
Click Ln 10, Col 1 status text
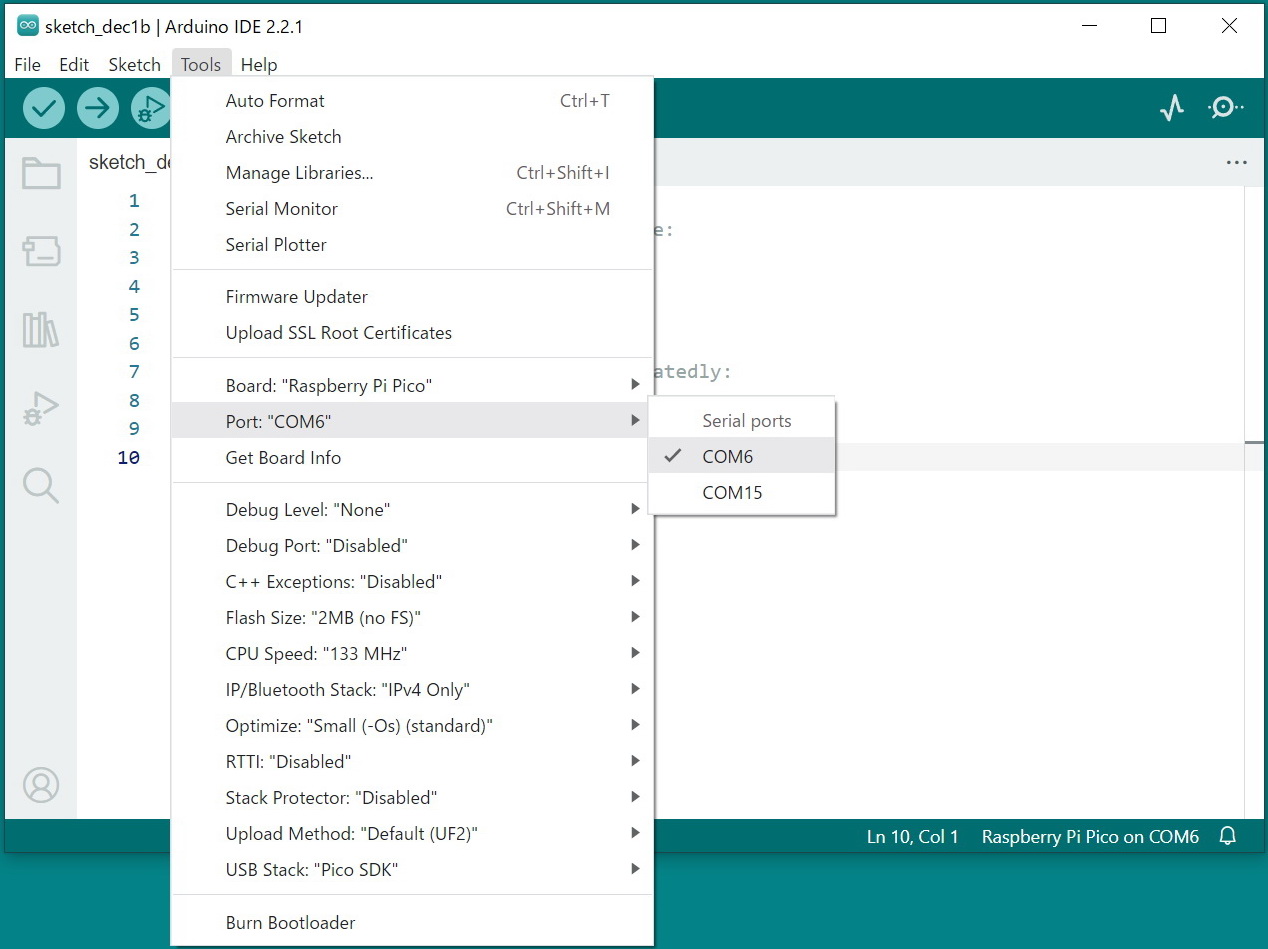[912, 836]
